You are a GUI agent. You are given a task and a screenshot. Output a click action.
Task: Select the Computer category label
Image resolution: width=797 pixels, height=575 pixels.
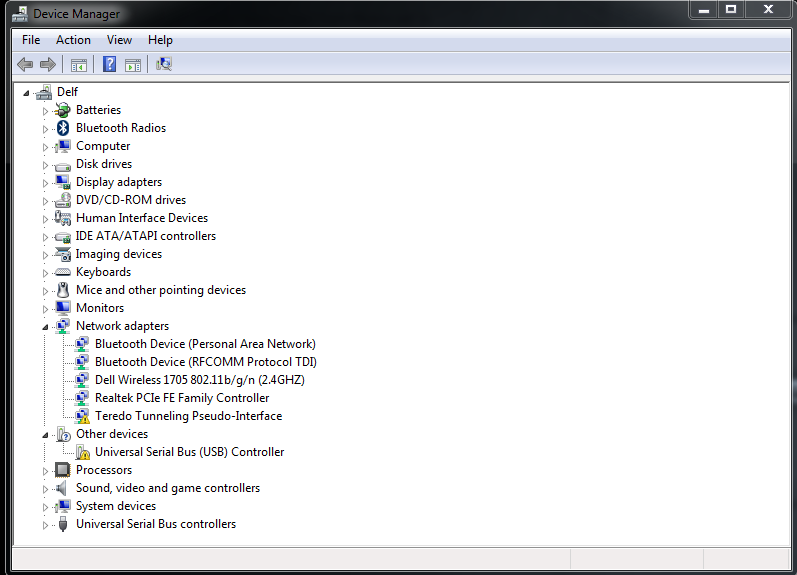(x=103, y=146)
